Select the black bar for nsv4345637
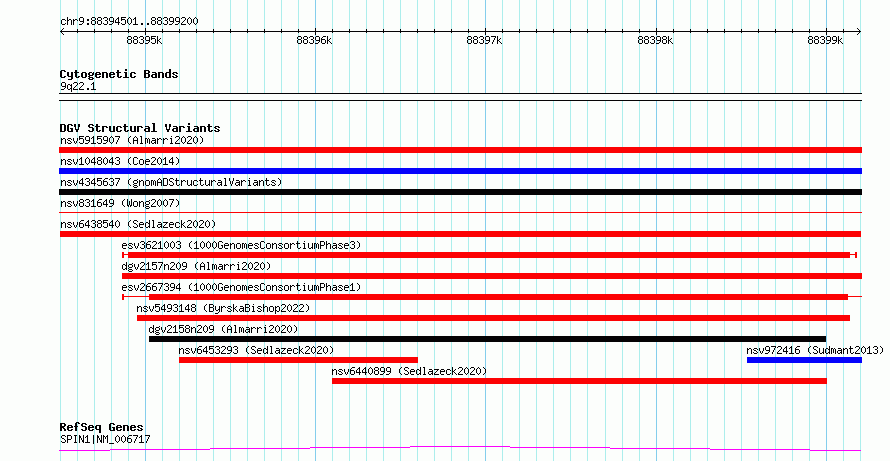 click(460, 192)
